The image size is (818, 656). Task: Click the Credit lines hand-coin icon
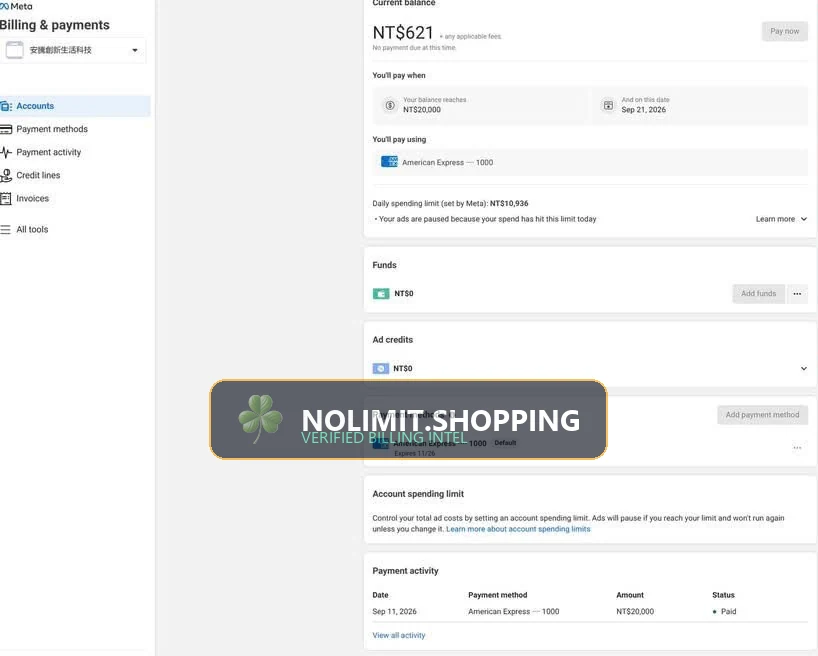point(6,175)
